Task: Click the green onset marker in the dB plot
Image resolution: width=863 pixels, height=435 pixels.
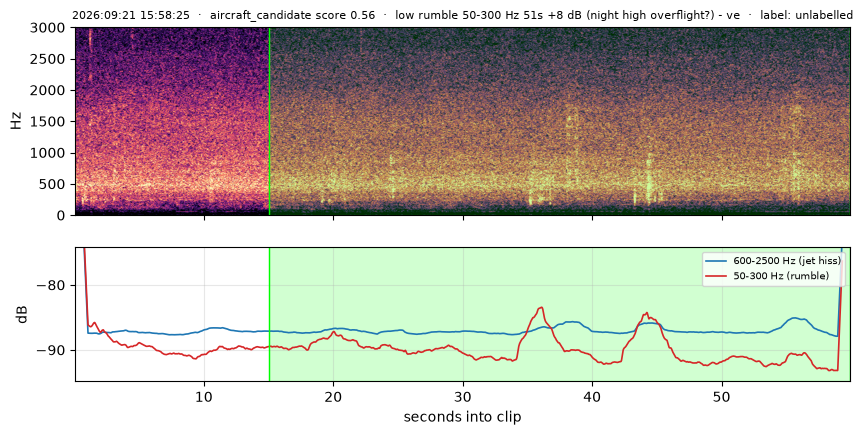Action: pyautogui.click(x=269, y=314)
